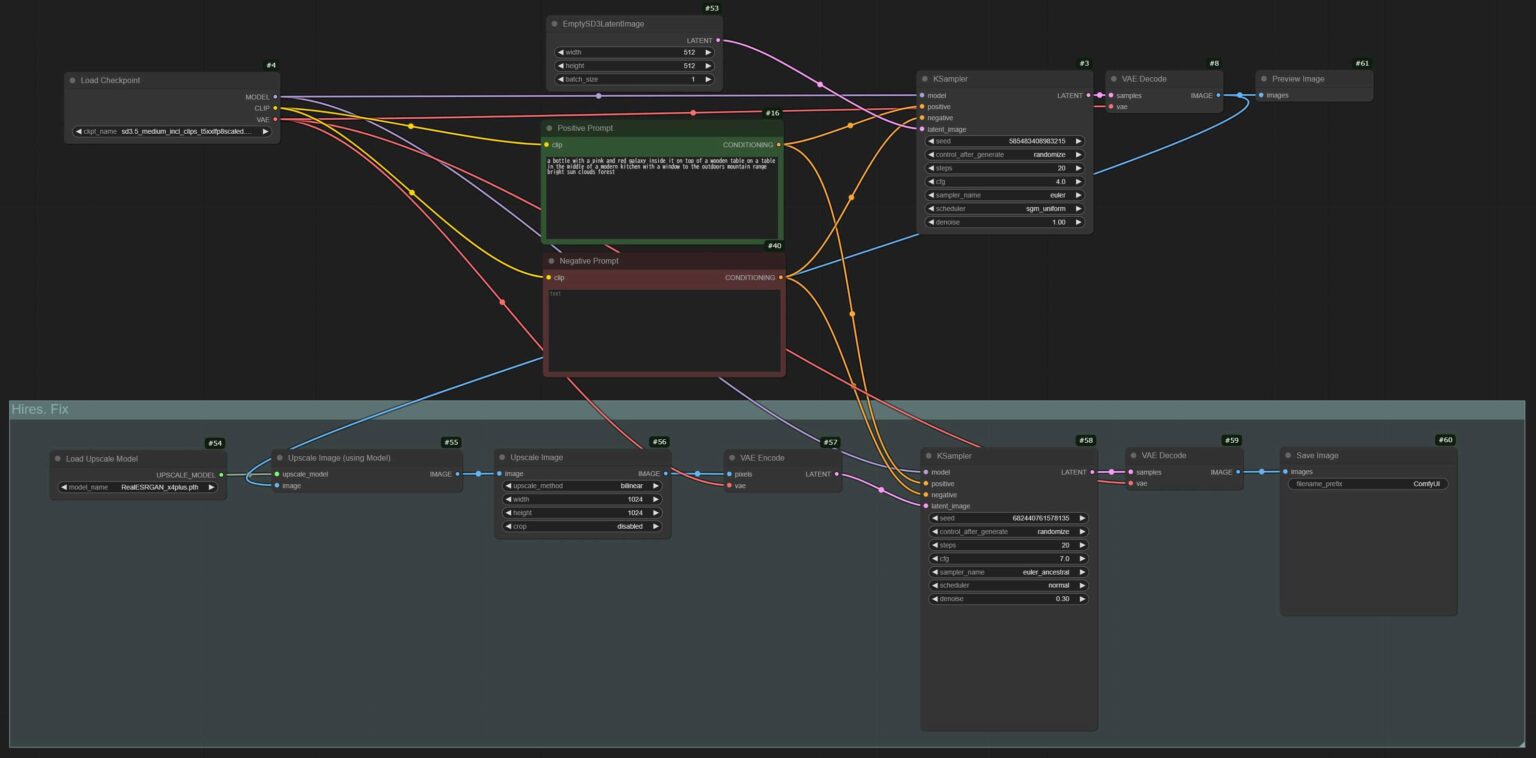Select the Hires. Fix group title
This screenshot has height=758, width=1536.
40,409
